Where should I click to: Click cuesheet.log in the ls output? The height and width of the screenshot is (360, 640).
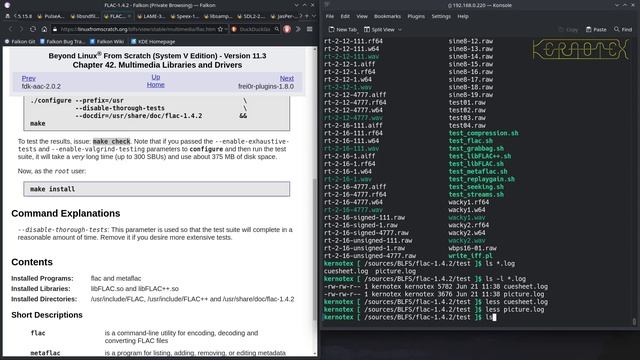click(x=346, y=271)
